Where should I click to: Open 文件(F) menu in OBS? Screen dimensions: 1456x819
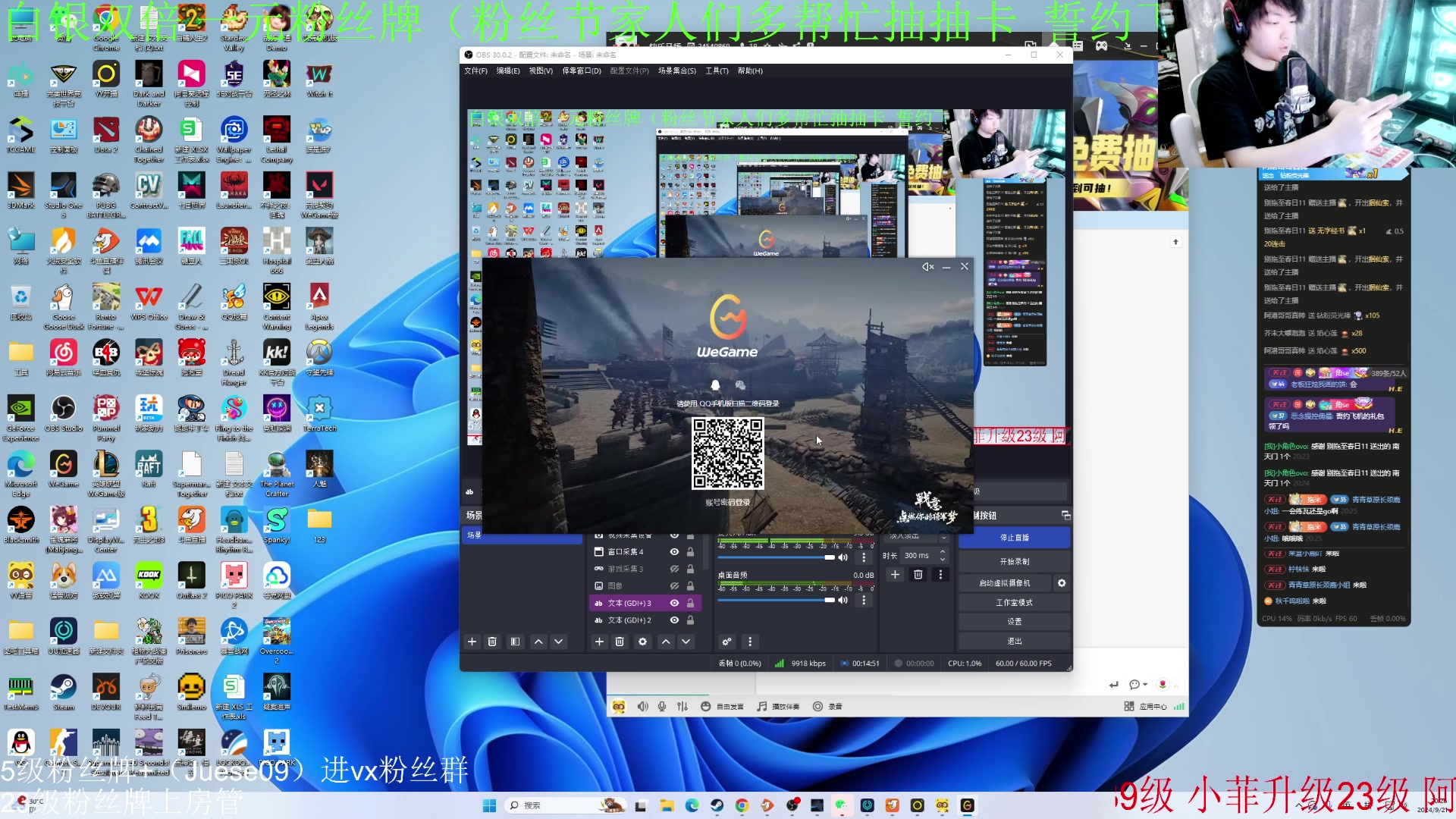coord(475,71)
